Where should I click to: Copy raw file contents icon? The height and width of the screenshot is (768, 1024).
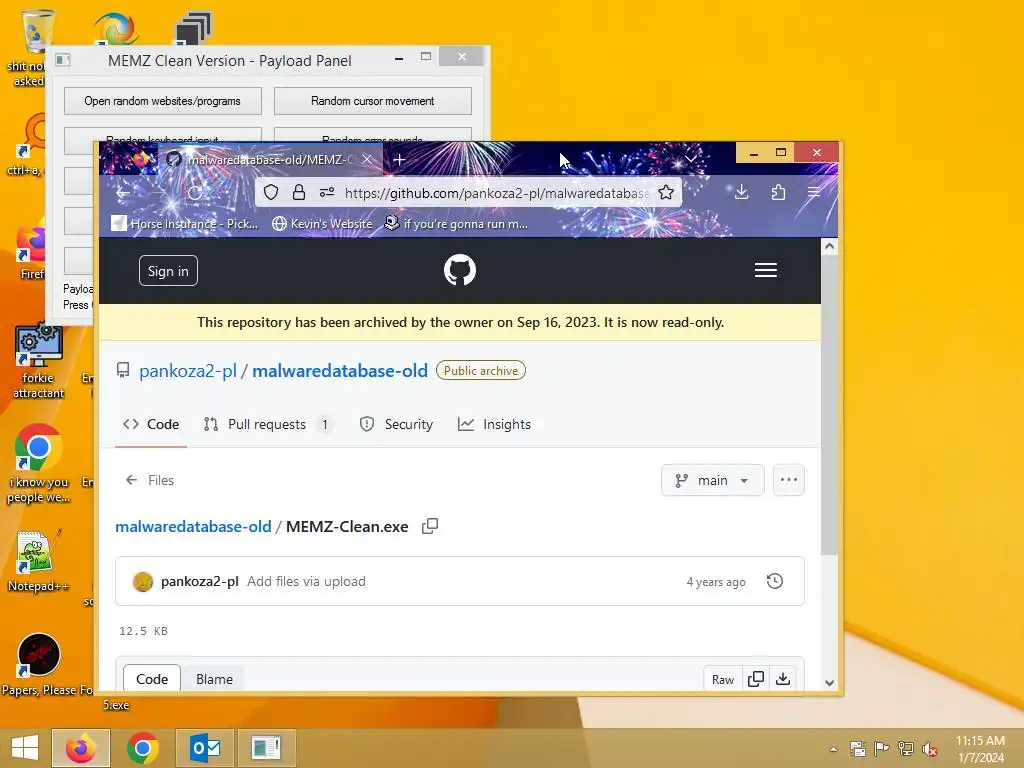pos(756,679)
